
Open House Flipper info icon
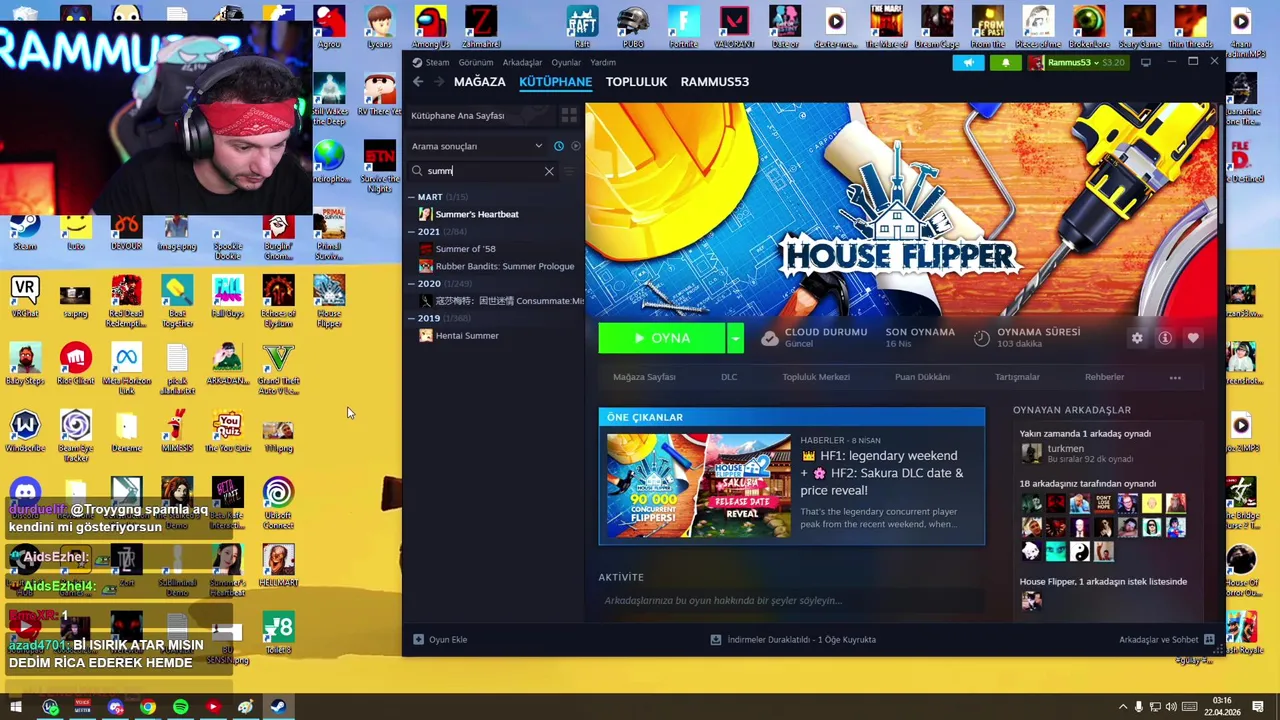pyautogui.click(x=1165, y=338)
